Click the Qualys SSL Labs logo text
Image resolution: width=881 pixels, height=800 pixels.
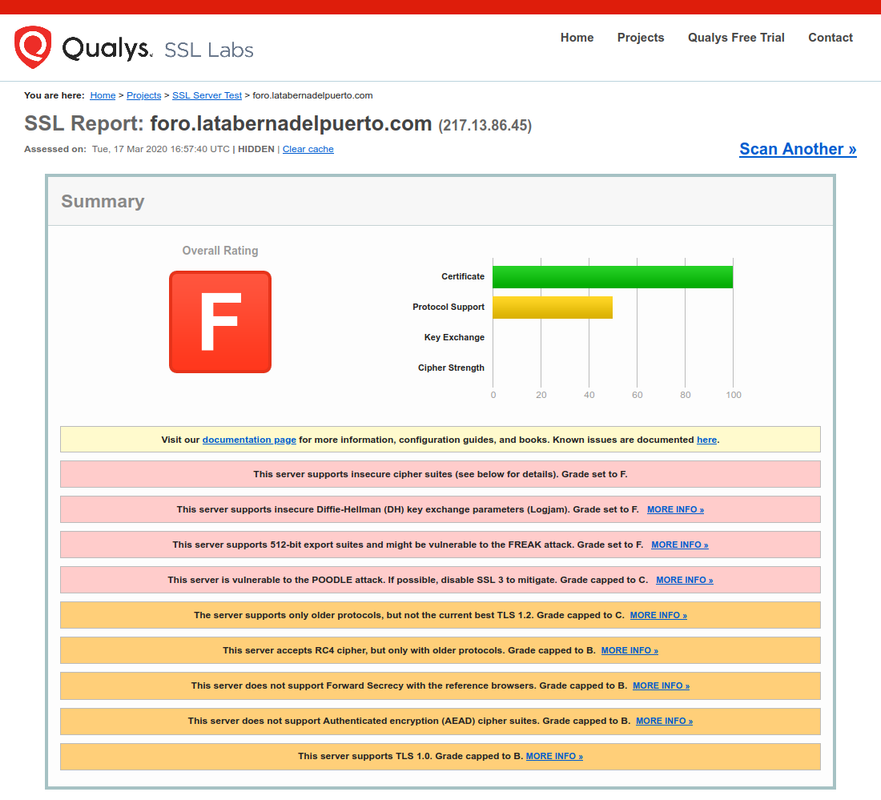tap(158, 49)
